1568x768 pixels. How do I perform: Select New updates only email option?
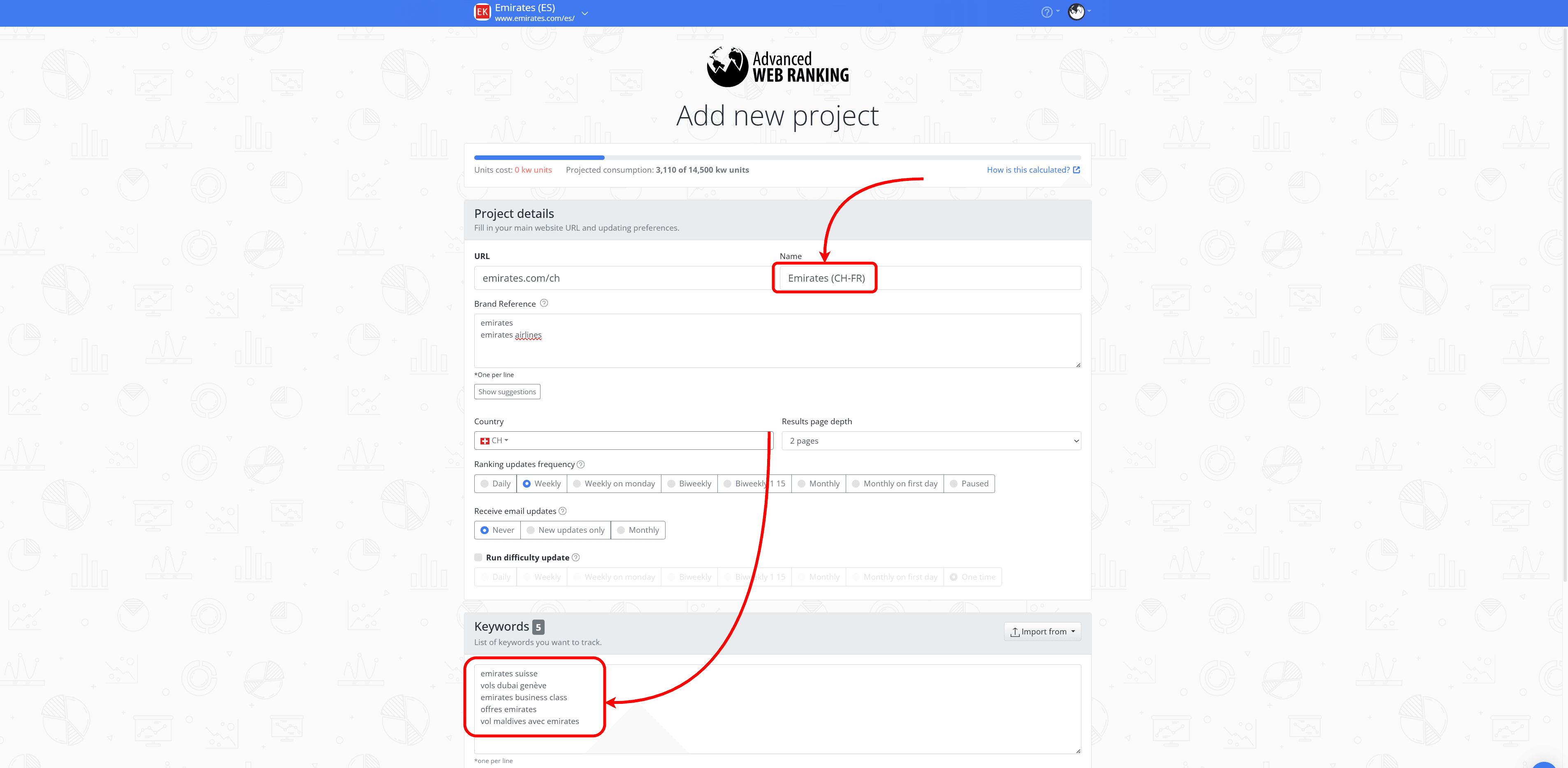(x=566, y=530)
